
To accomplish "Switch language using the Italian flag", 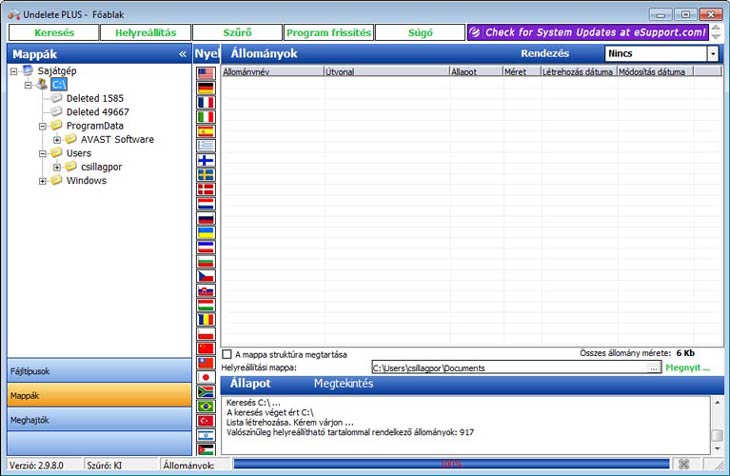I will click(x=205, y=117).
